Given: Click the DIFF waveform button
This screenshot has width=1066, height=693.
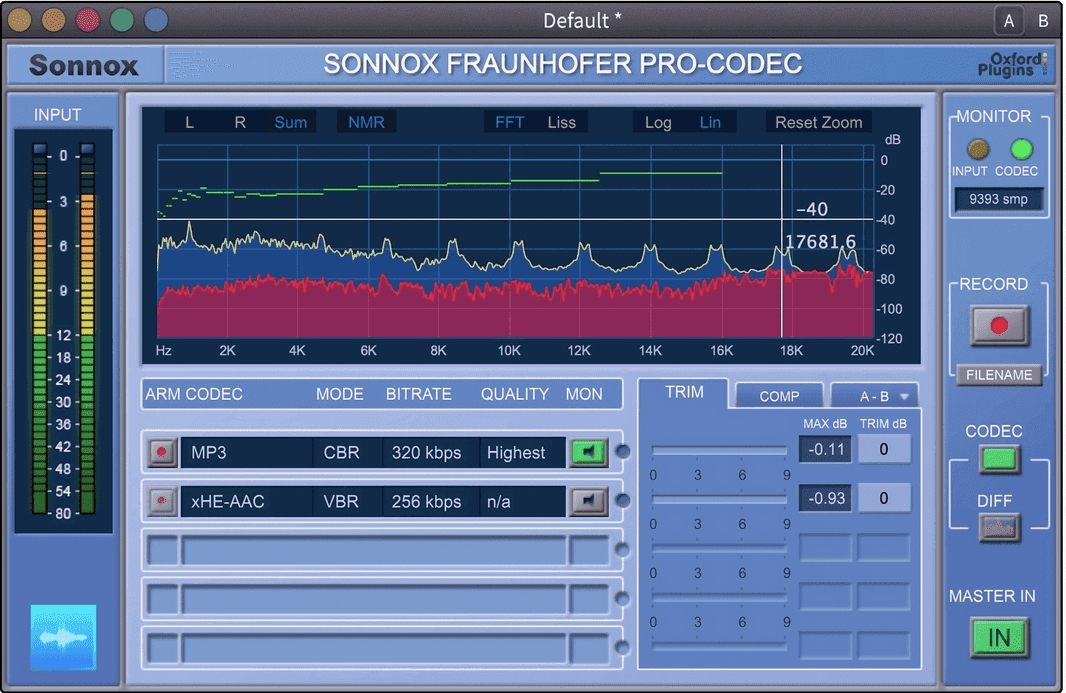Looking at the screenshot, I should tap(999, 527).
